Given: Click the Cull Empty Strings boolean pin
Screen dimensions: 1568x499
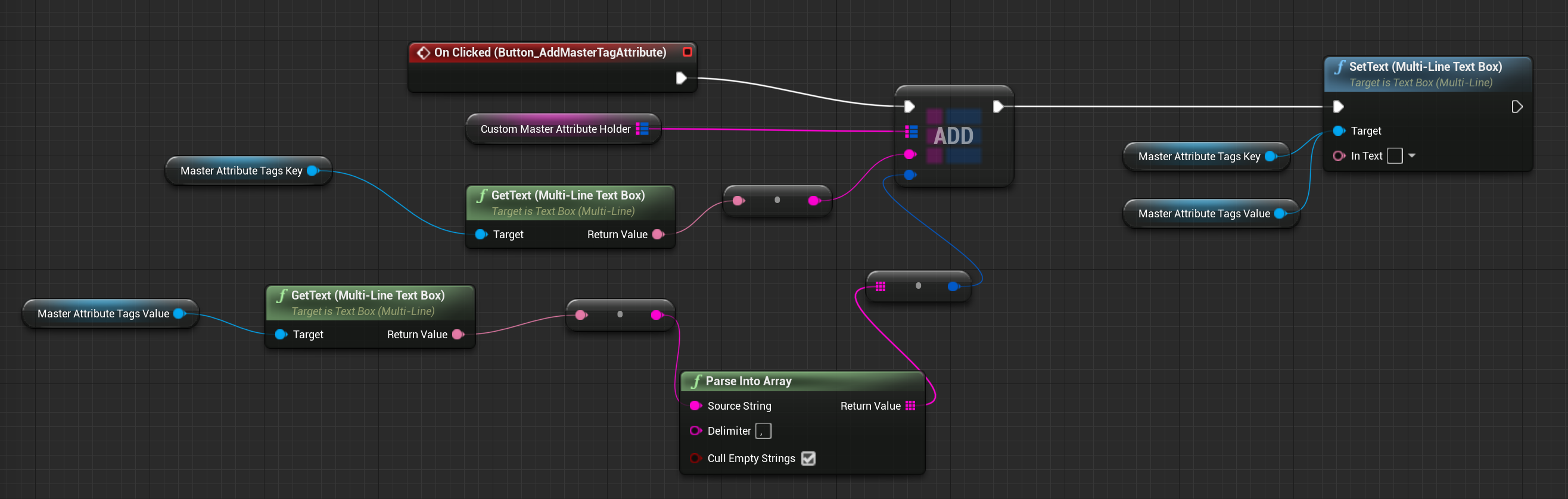Looking at the screenshot, I should click(695, 459).
